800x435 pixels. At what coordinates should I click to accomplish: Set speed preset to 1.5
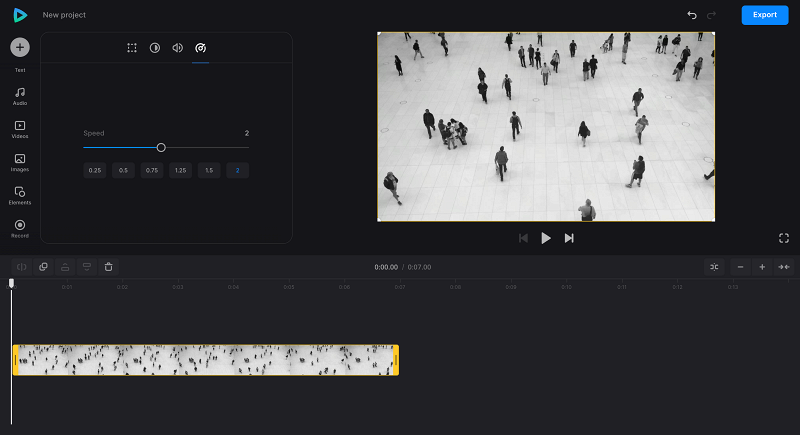(209, 170)
